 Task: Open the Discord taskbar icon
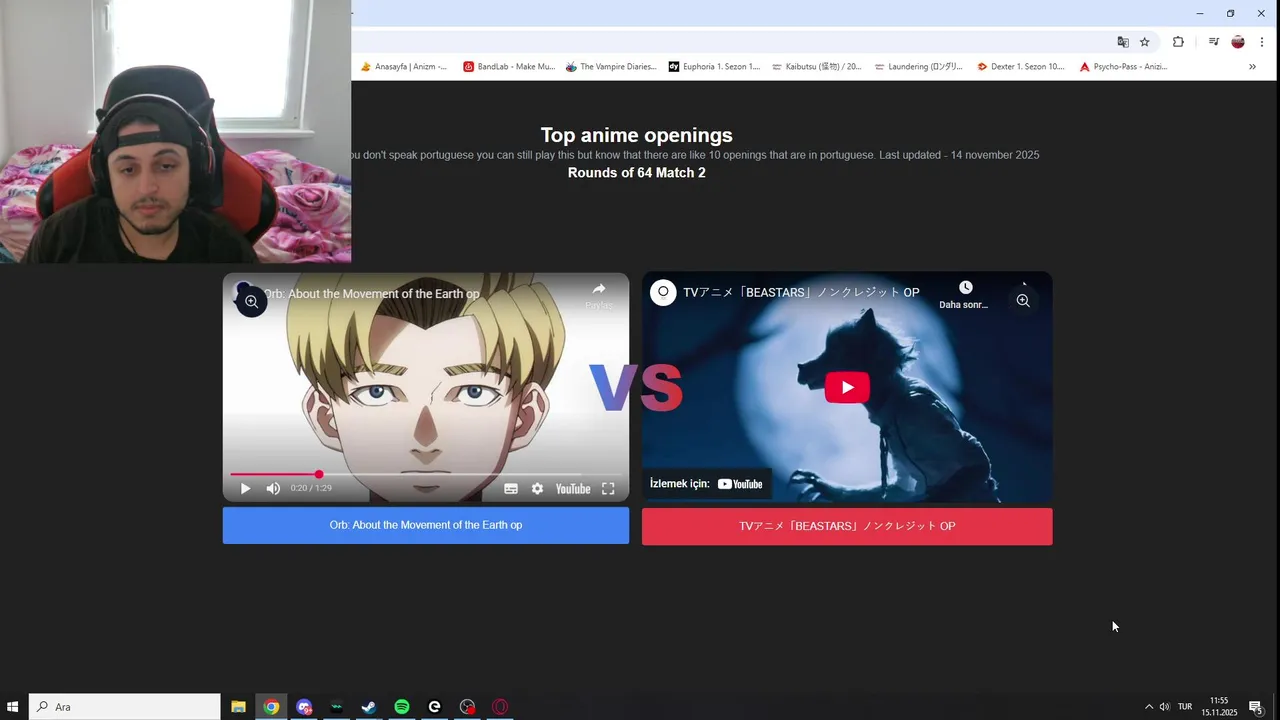pos(304,707)
